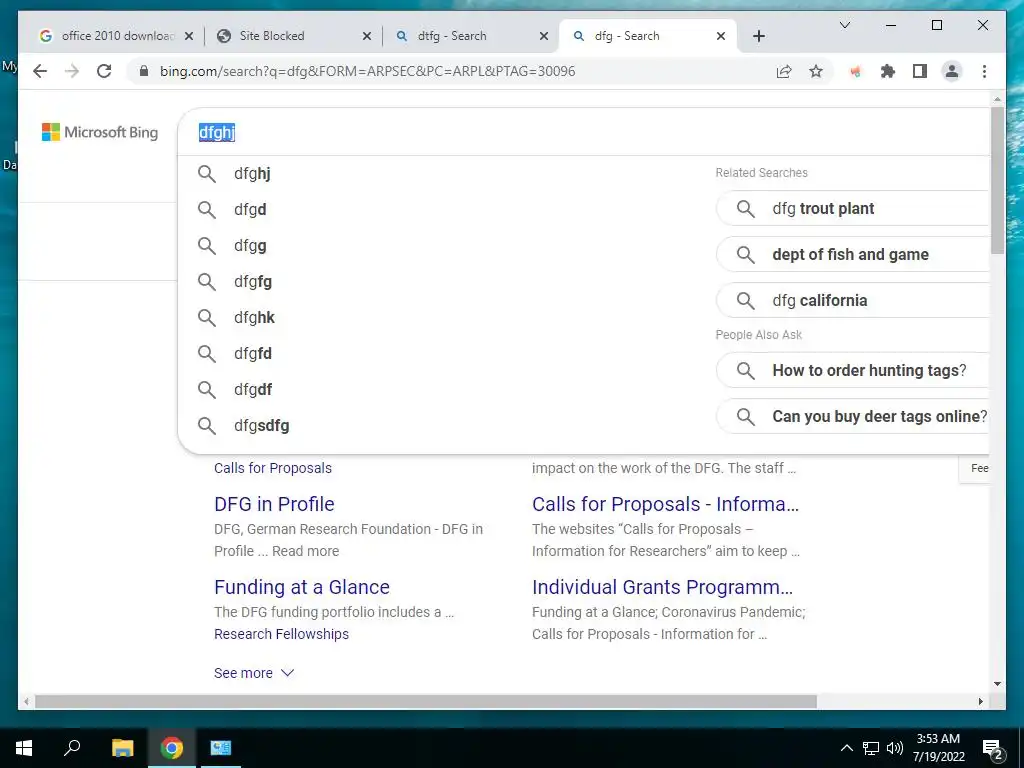
Task: Open the tab search dropdown arrow
Action: coord(844,25)
